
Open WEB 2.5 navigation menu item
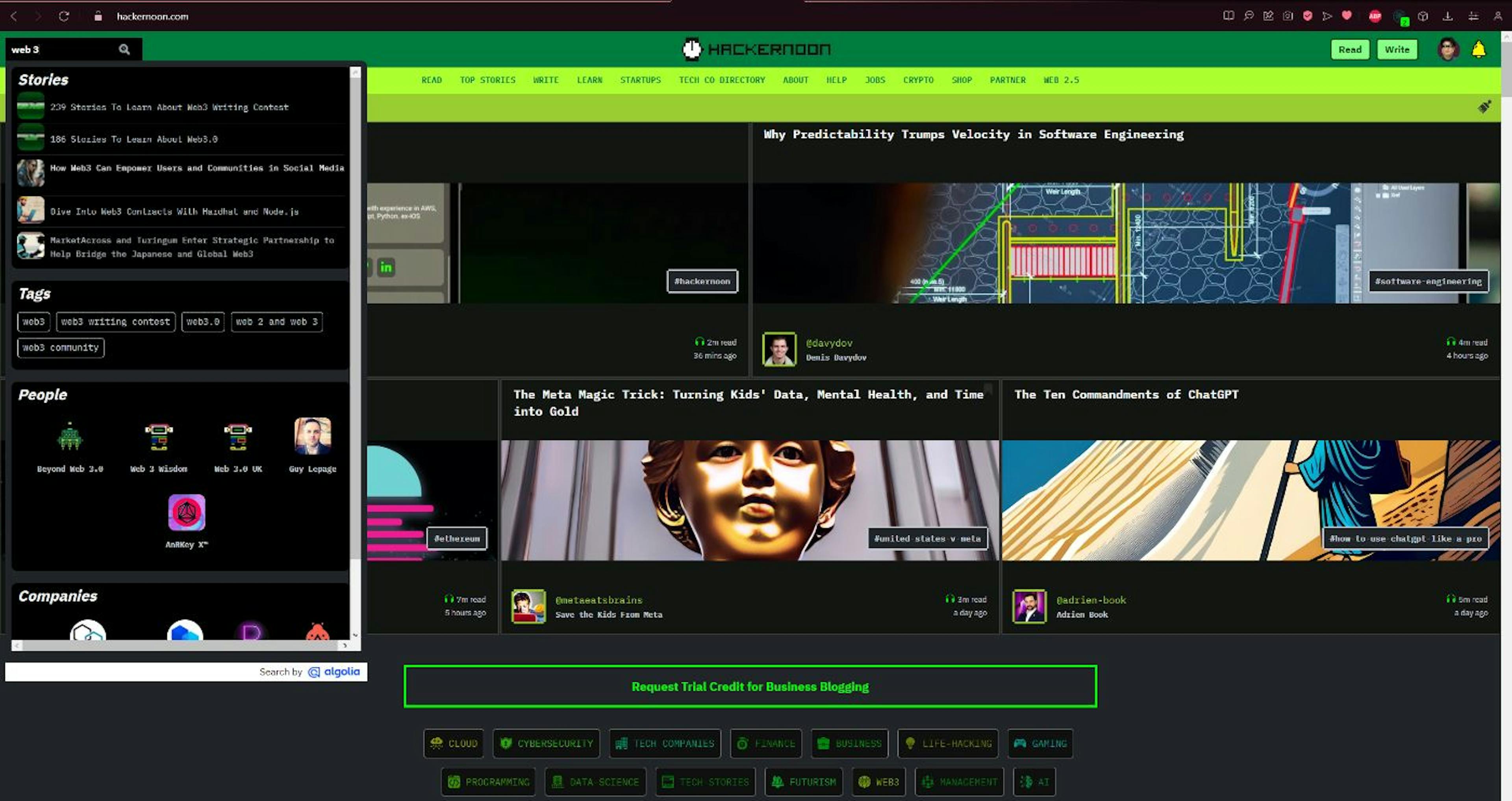coord(1061,80)
